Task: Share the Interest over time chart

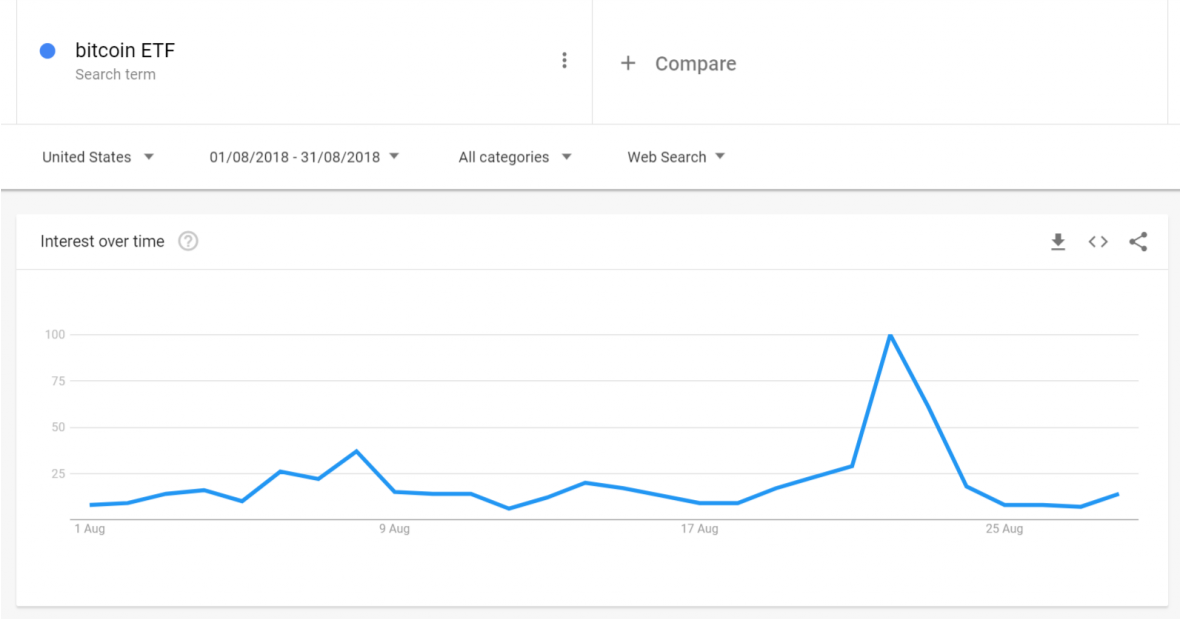Action: tap(1138, 242)
